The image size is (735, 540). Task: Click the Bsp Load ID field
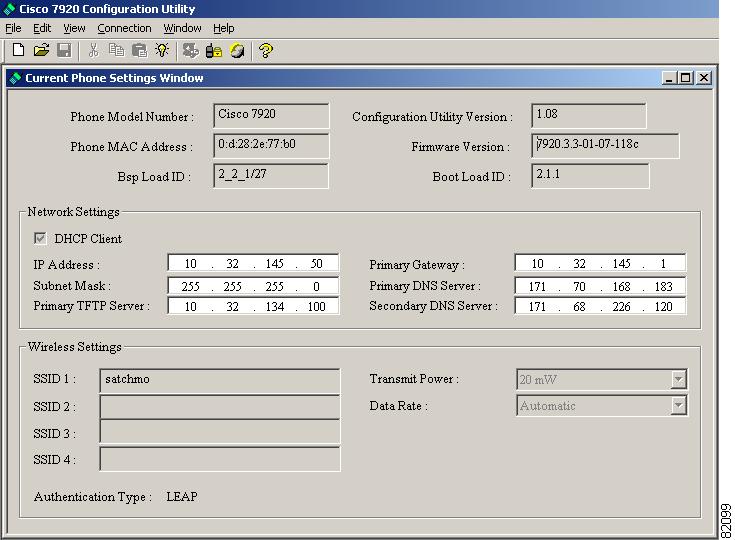271,175
